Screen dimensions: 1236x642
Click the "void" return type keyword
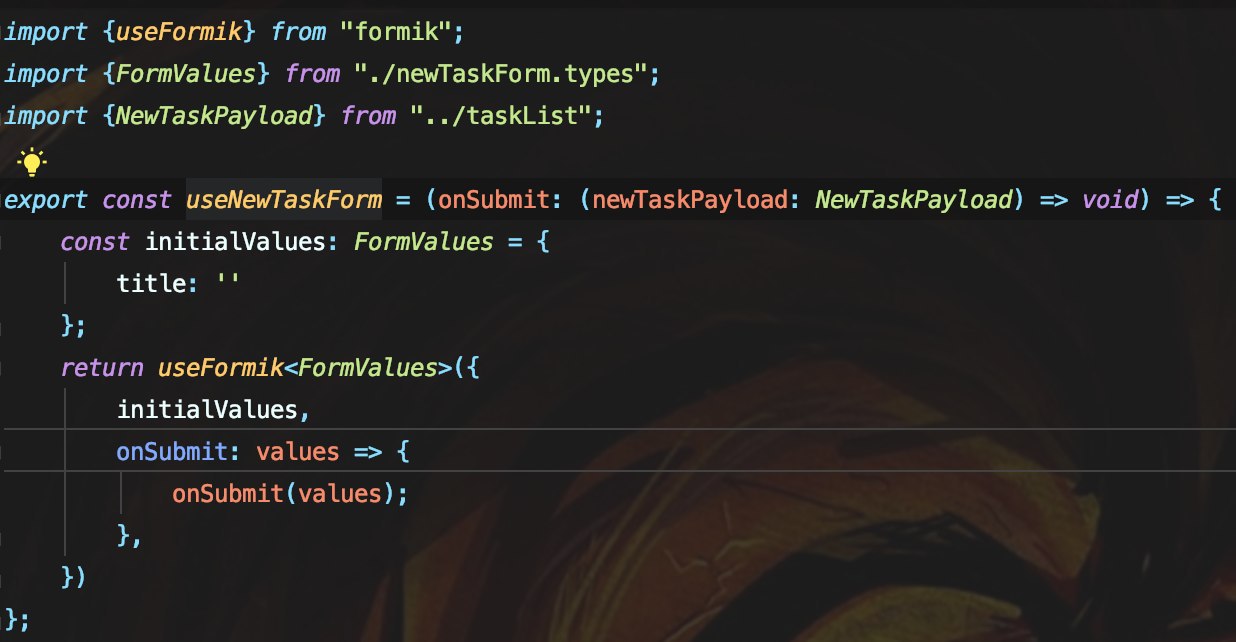1111,200
